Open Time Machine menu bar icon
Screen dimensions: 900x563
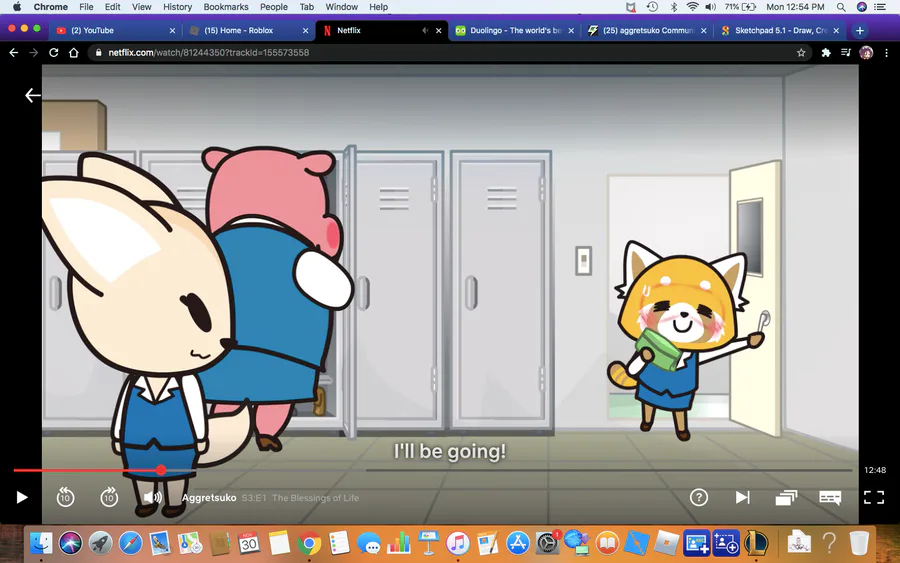[x=652, y=7]
